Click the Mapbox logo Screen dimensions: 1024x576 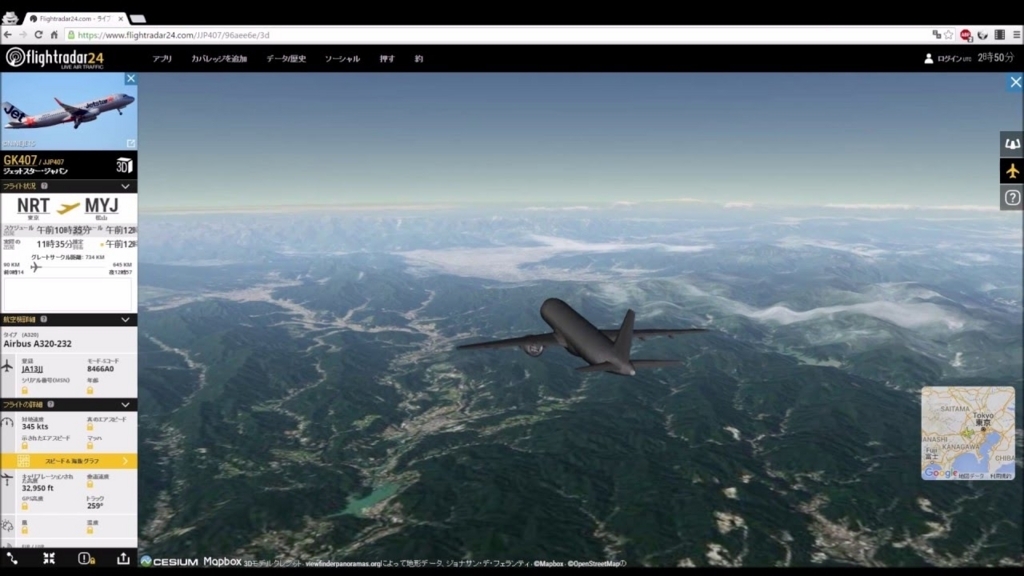tap(222, 561)
